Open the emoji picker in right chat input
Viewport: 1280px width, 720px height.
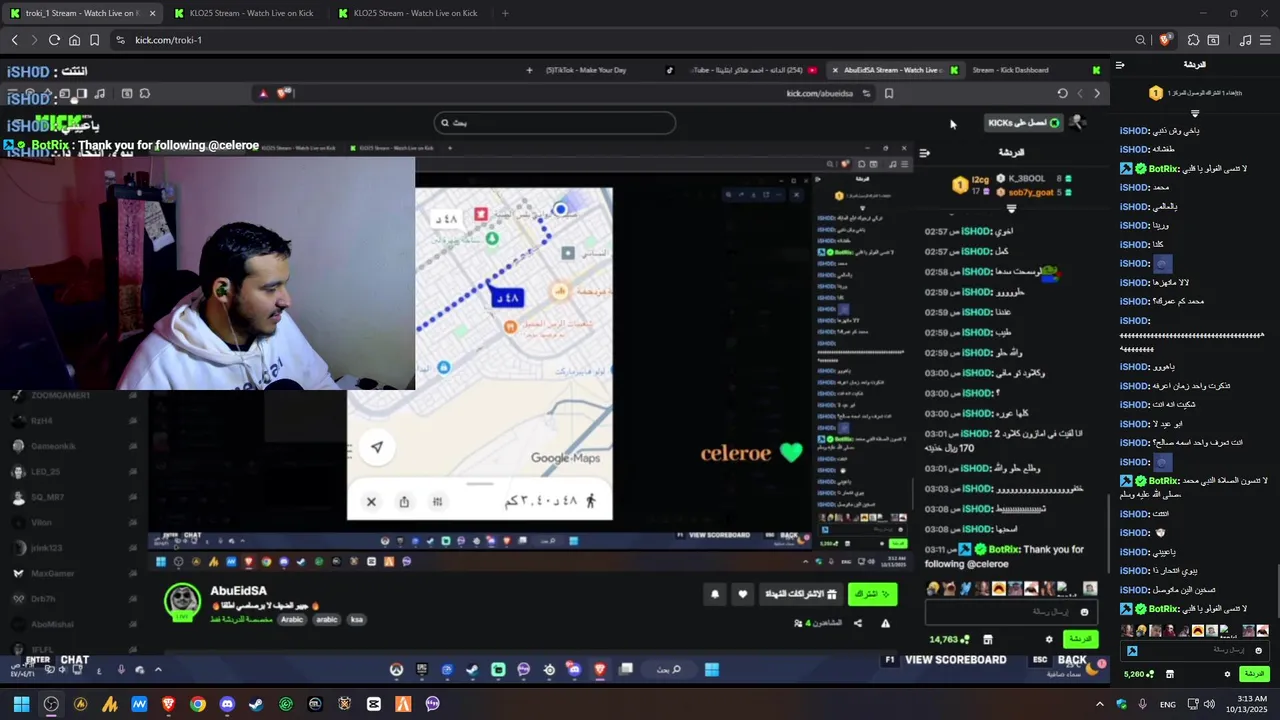click(1258, 650)
